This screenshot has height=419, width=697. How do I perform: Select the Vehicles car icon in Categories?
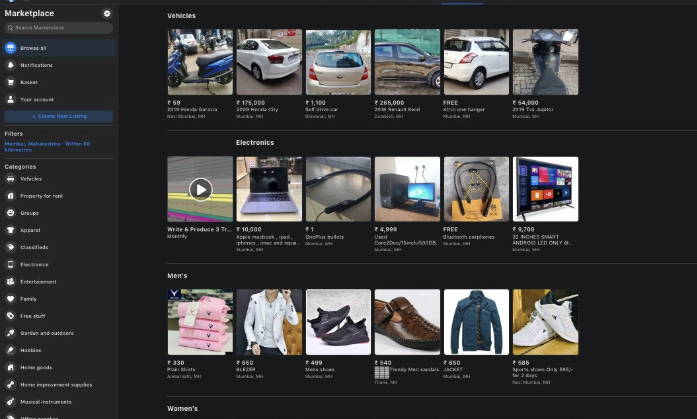11,179
